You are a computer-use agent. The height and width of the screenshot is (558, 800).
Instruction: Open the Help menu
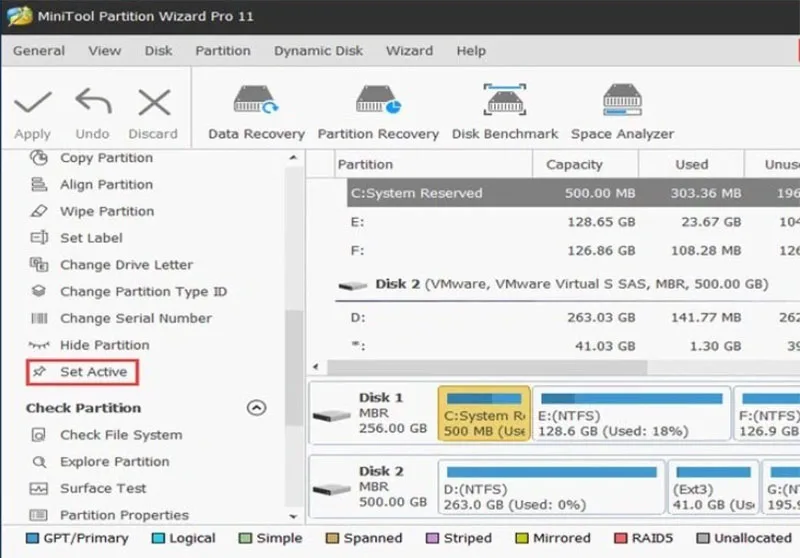[x=471, y=51]
